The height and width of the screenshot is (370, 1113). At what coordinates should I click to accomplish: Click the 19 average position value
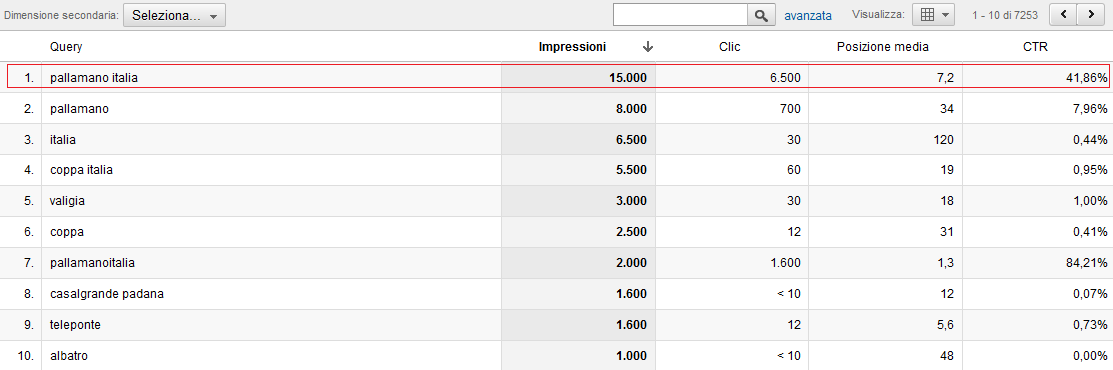coord(948,170)
